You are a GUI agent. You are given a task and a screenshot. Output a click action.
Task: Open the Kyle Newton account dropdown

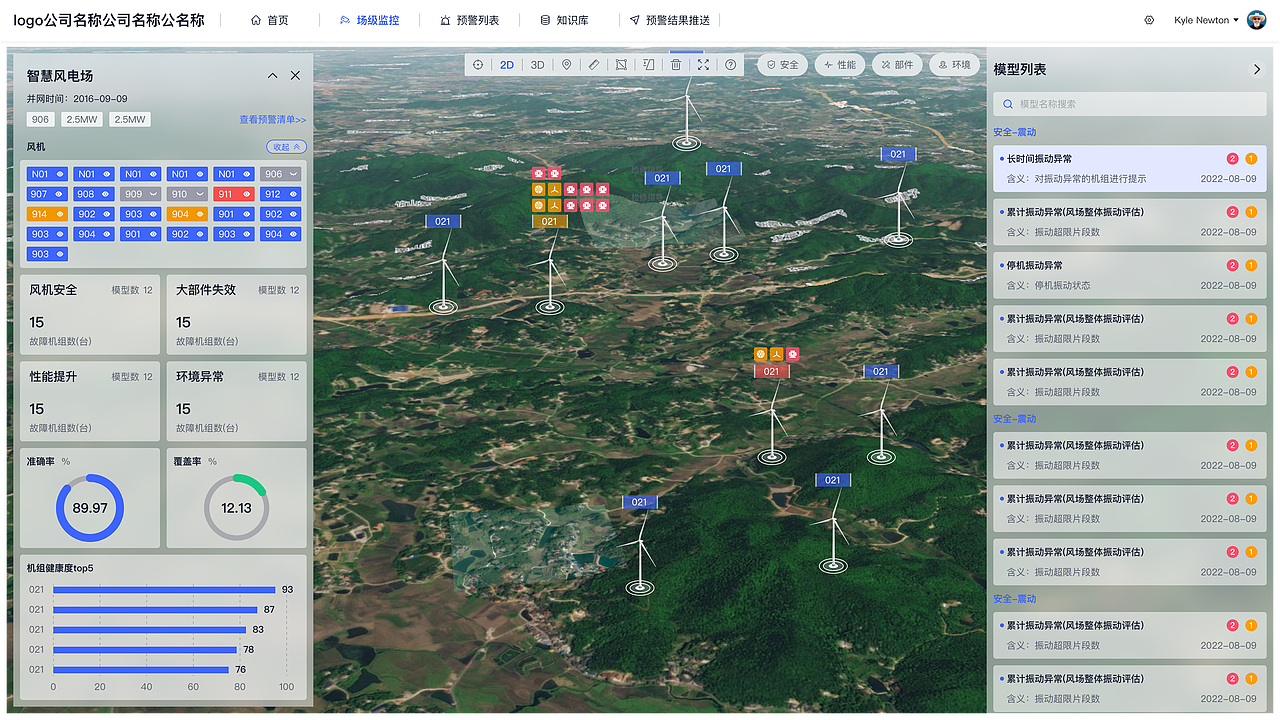(1206, 20)
